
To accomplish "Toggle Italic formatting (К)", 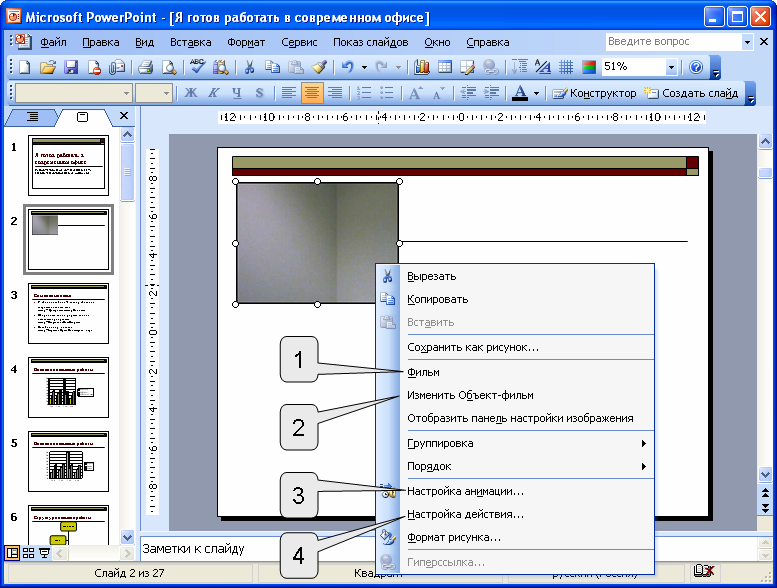I will pos(214,93).
